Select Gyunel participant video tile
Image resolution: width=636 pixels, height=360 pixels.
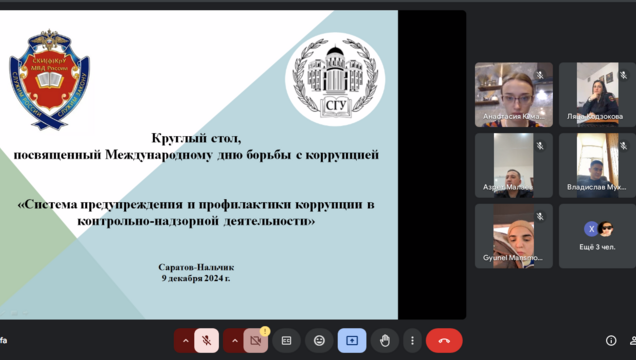point(514,236)
